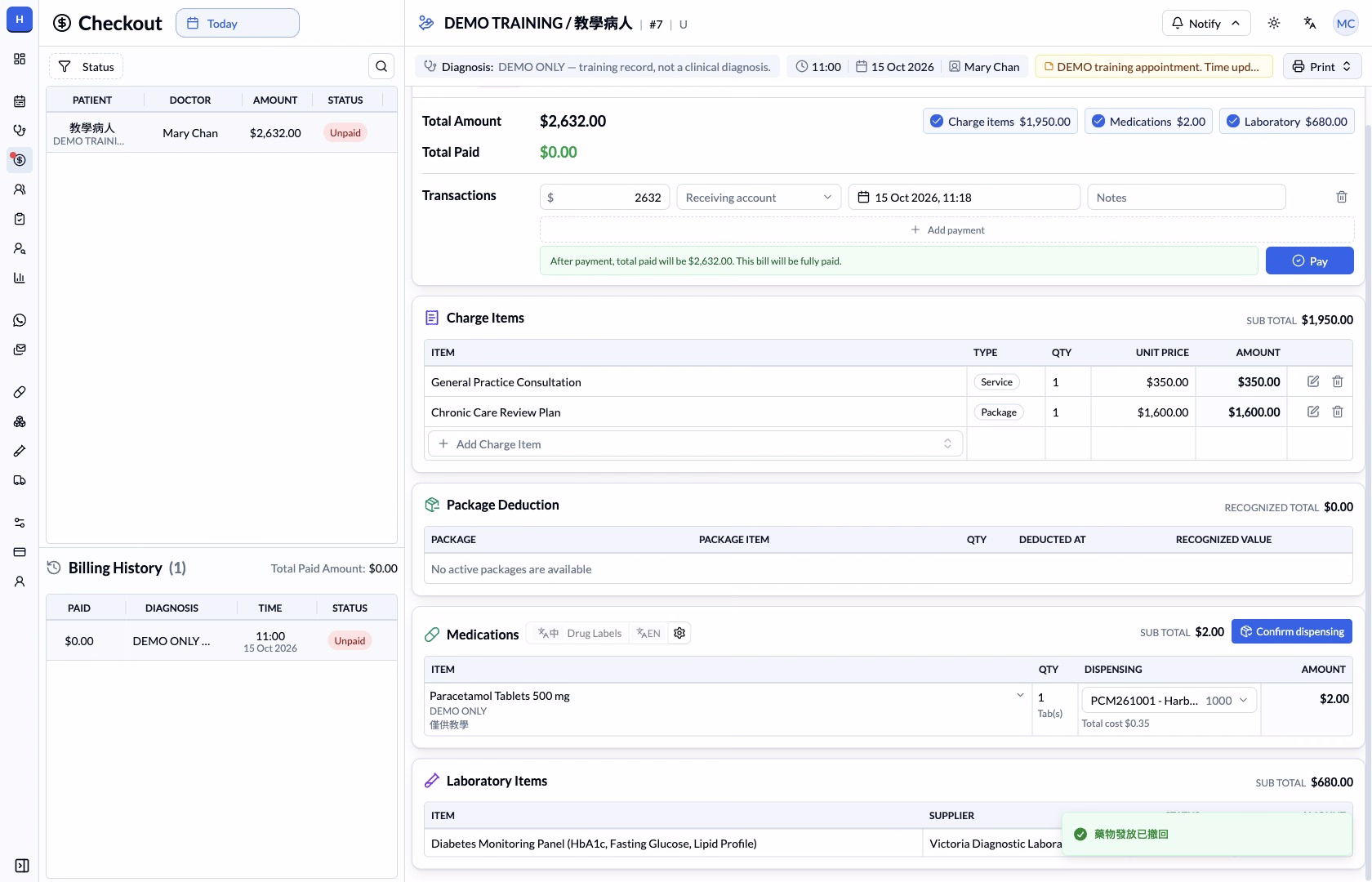The height and width of the screenshot is (882, 1372).
Task: Open the Status filter
Action: pyautogui.click(x=86, y=66)
